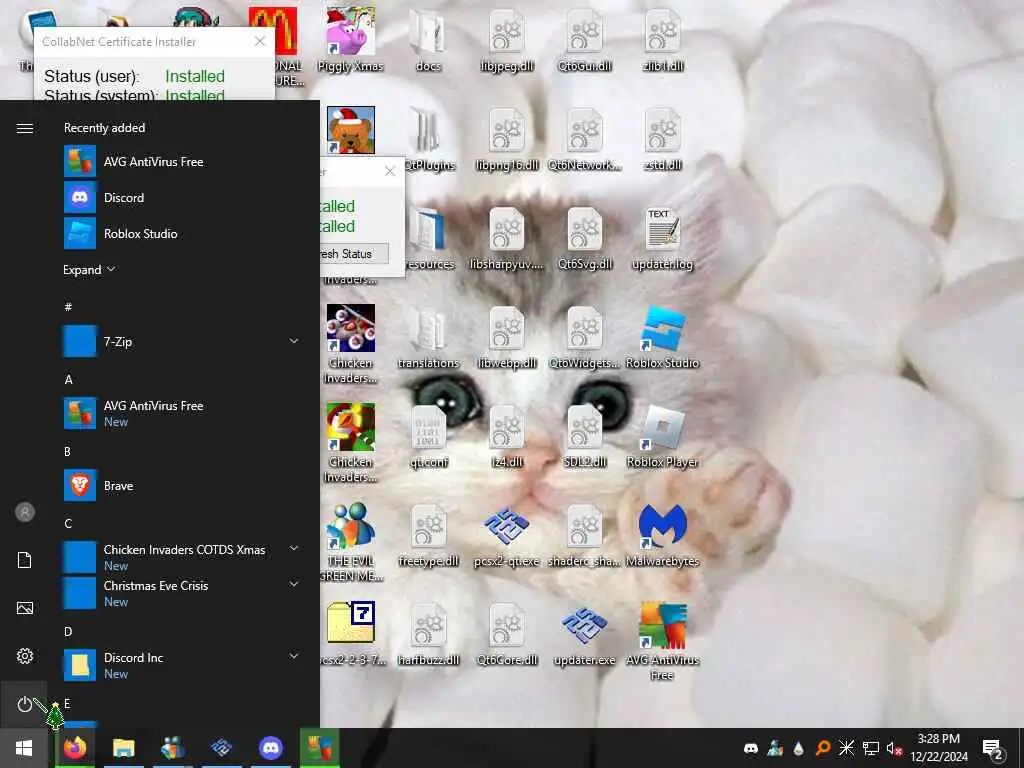The height and width of the screenshot is (768, 1024).
Task: Open the notification center in taskbar
Action: click(x=993, y=749)
